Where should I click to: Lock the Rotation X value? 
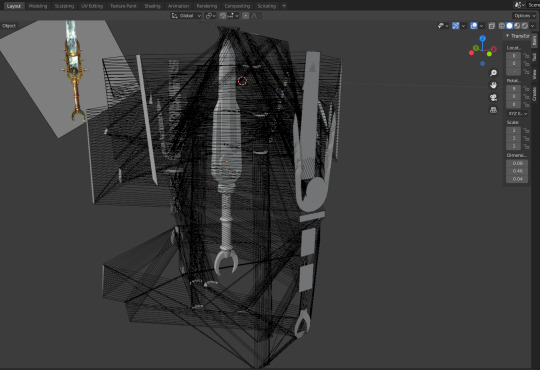[526, 89]
